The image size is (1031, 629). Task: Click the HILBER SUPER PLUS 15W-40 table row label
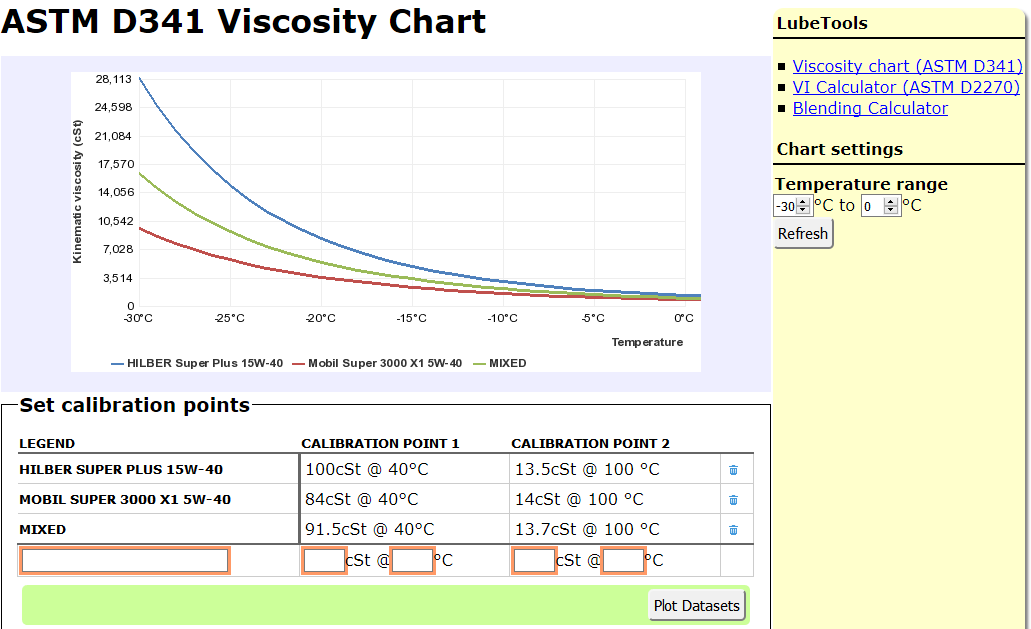click(x=121, y=470)
